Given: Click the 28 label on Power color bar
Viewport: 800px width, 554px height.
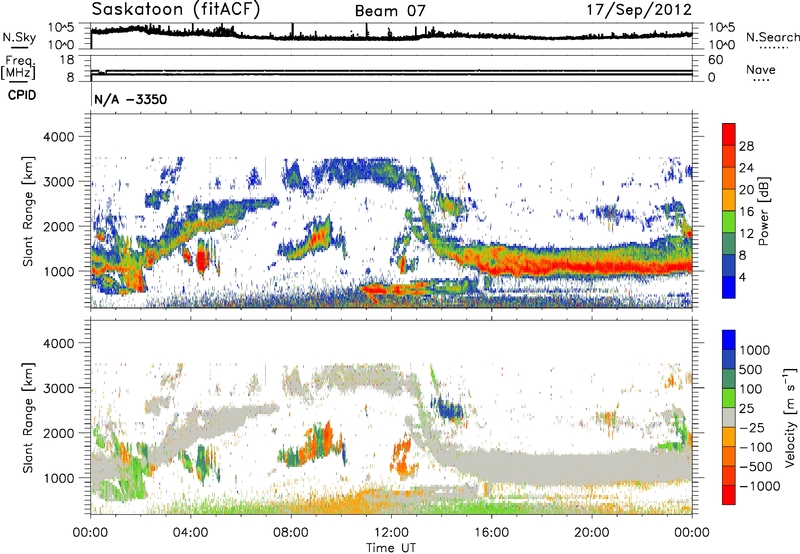Looking at the screenshot, I should coord(746,146).
